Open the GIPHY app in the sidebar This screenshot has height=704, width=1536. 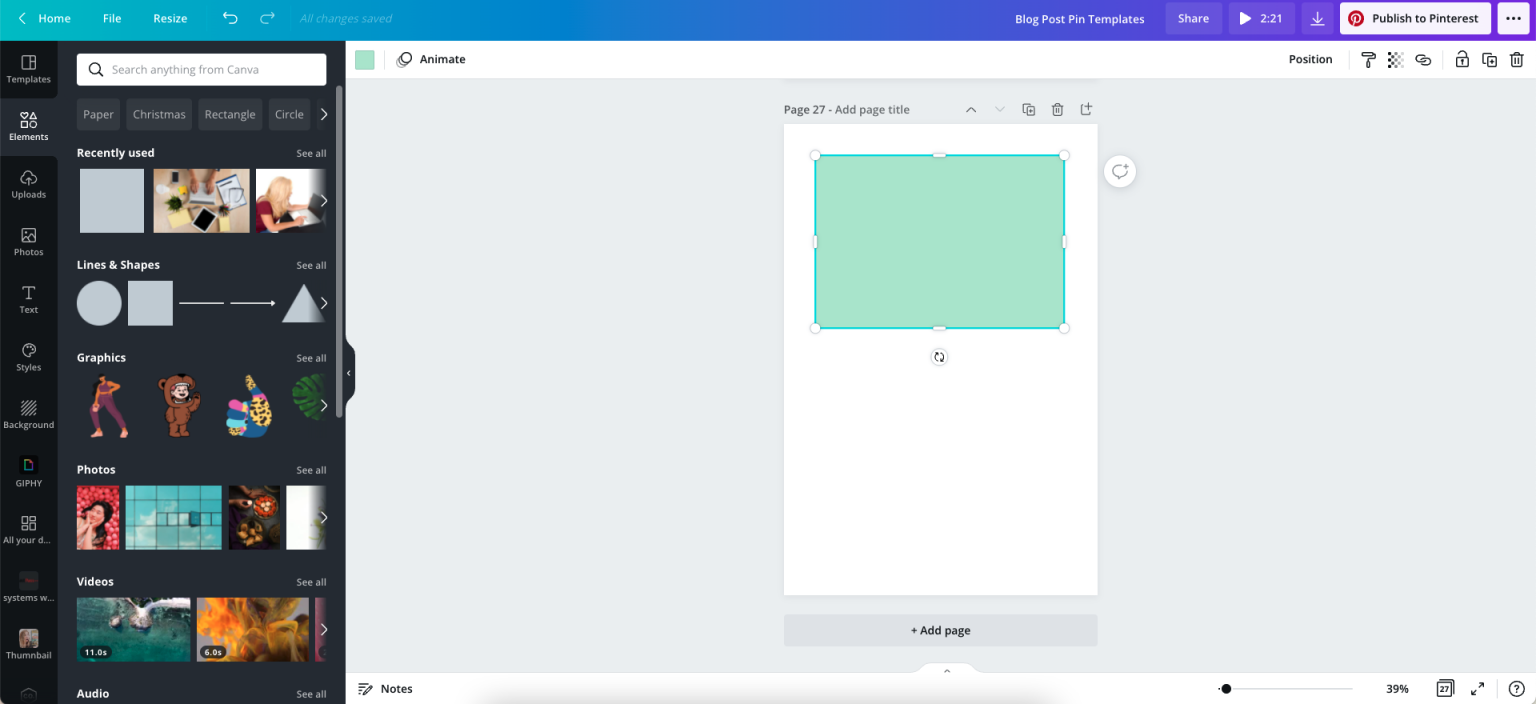pyautogui.click(x=28, y=470)
